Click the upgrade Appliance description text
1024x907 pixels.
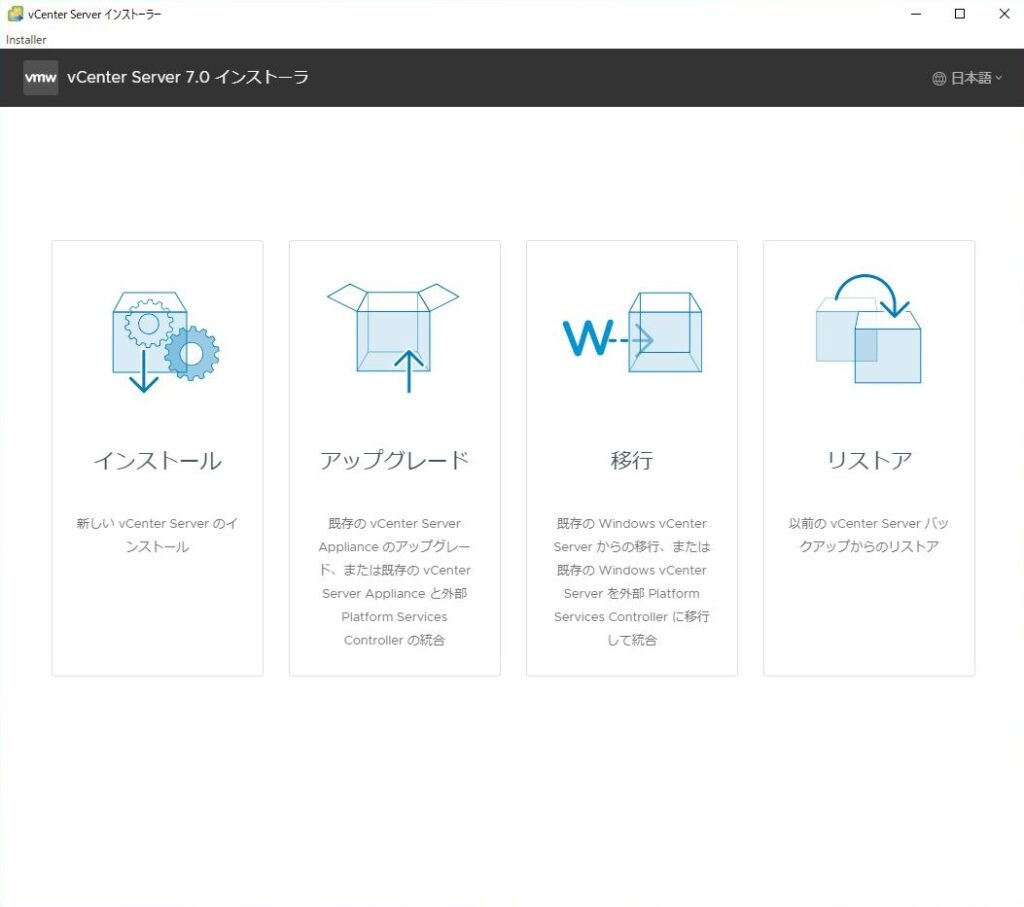(x=394, y=582)
